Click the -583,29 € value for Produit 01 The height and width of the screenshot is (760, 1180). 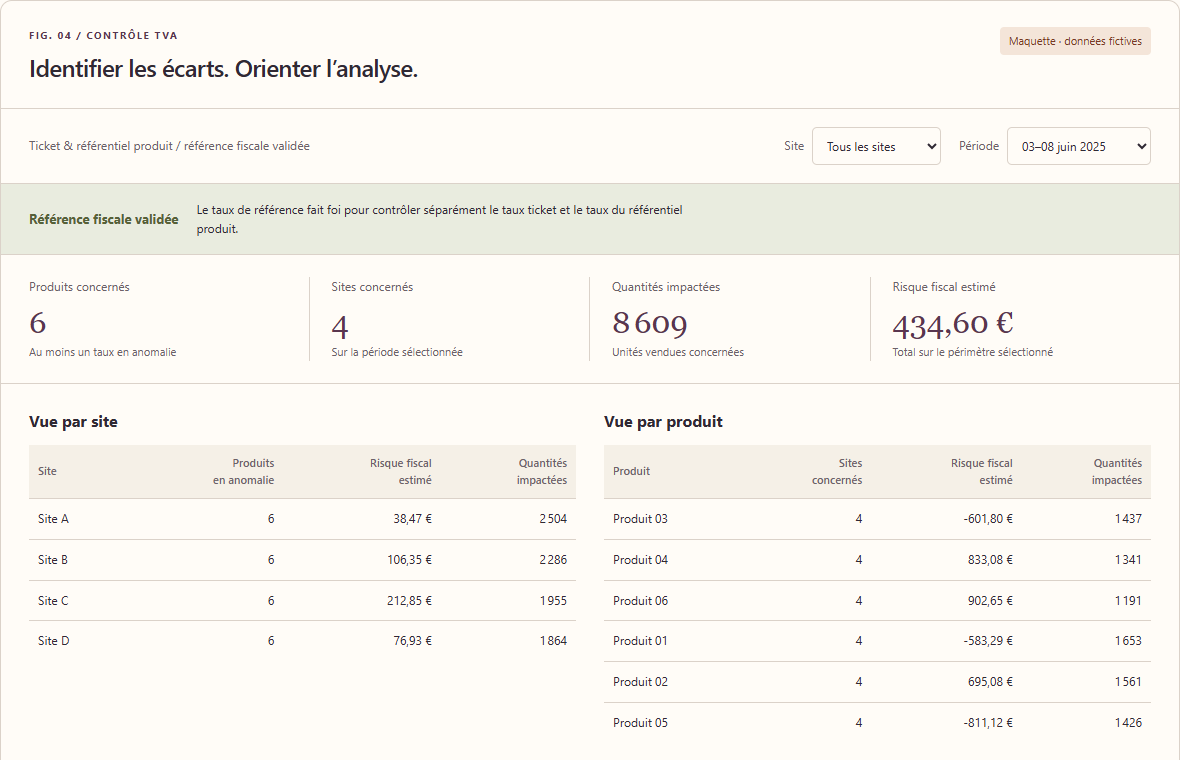click(988, 641)
